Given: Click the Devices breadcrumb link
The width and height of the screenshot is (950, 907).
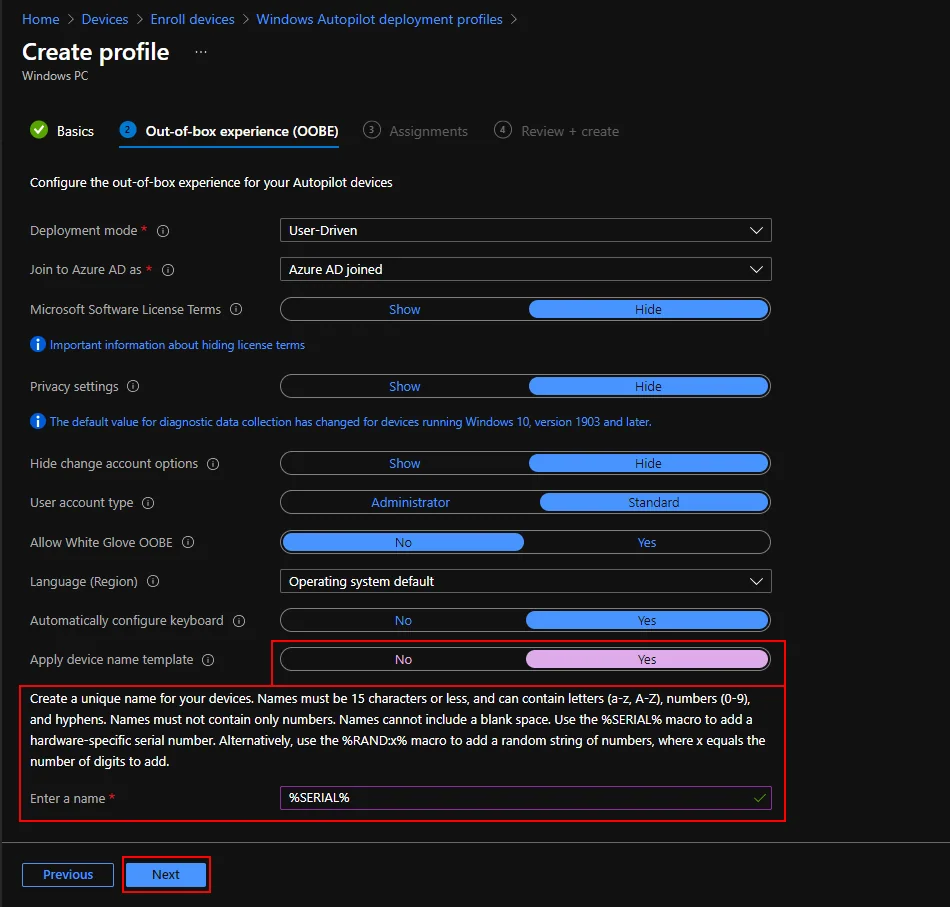Looking at the screenshot, I should 105,19.
